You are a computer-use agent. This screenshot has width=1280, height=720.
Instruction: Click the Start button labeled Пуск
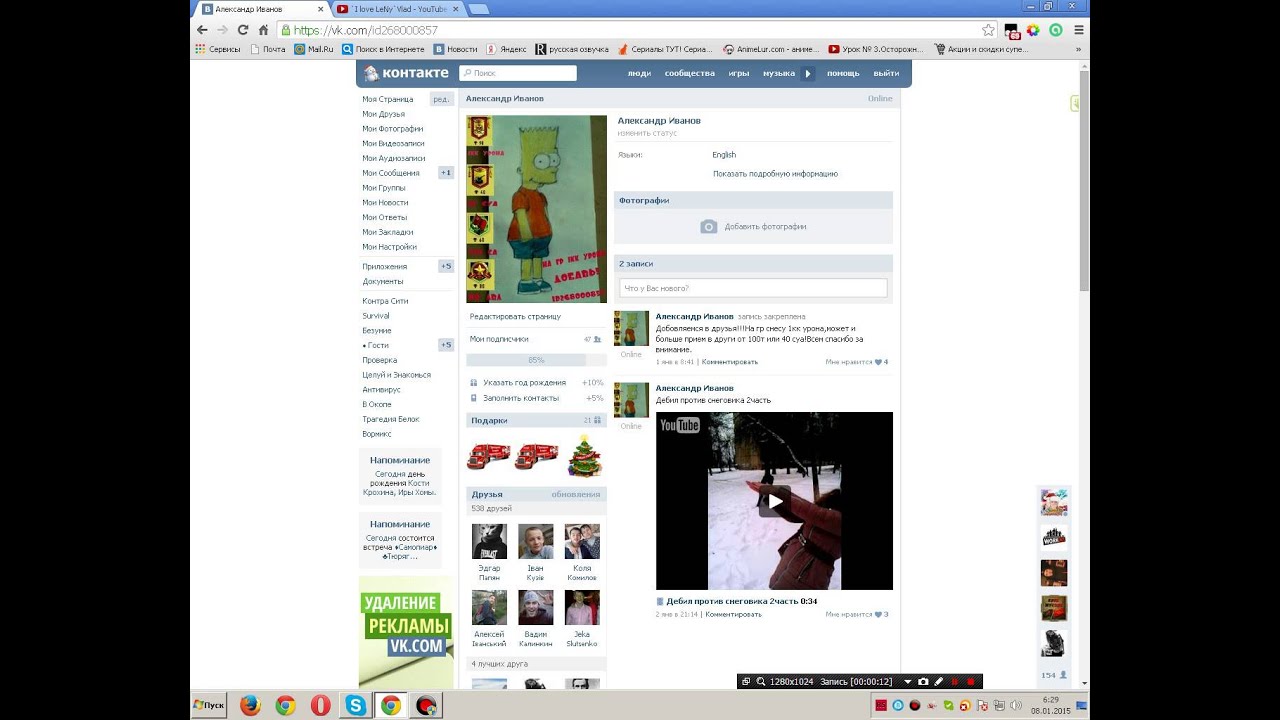click(208, 705)
